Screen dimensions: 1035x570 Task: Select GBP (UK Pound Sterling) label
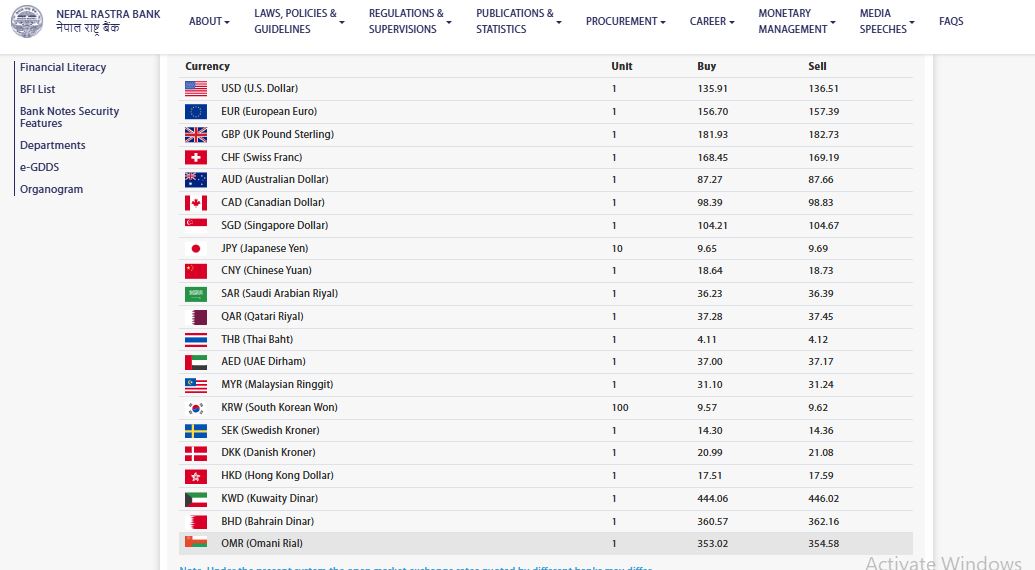click(x=277, y=135)
